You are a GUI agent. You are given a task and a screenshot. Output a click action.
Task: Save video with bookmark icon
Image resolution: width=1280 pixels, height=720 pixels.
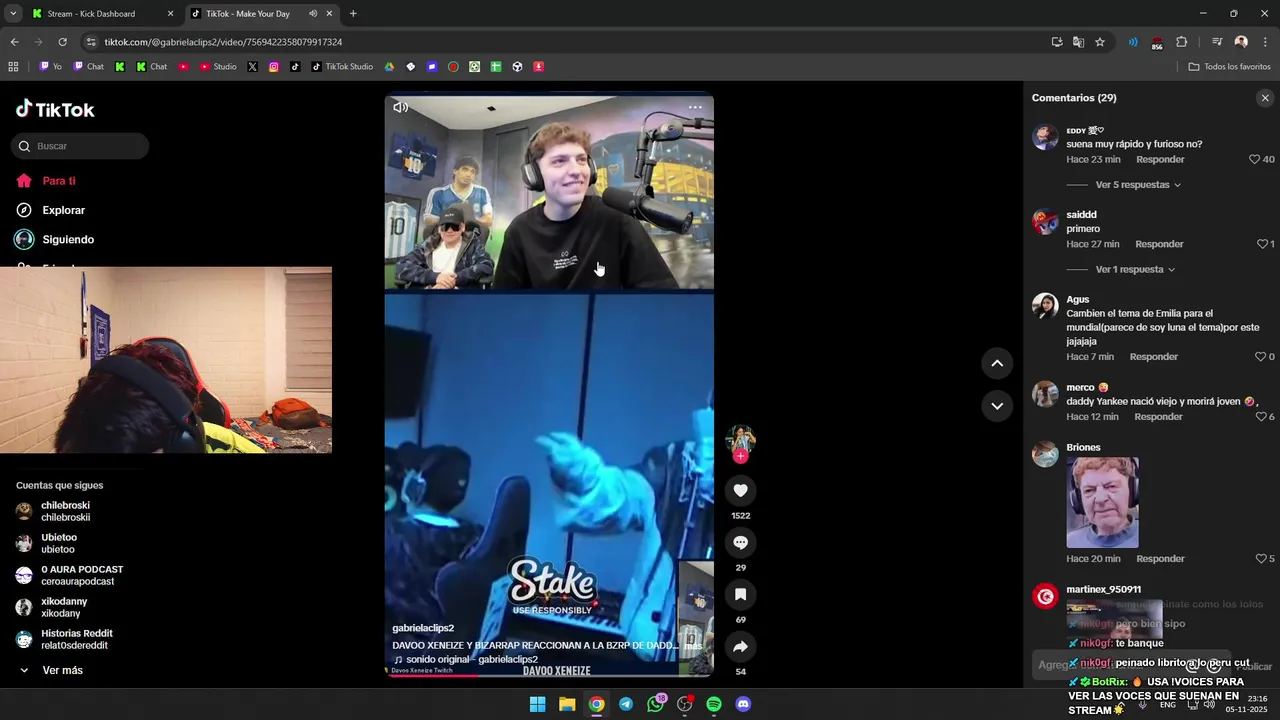(x=740, y=594)
